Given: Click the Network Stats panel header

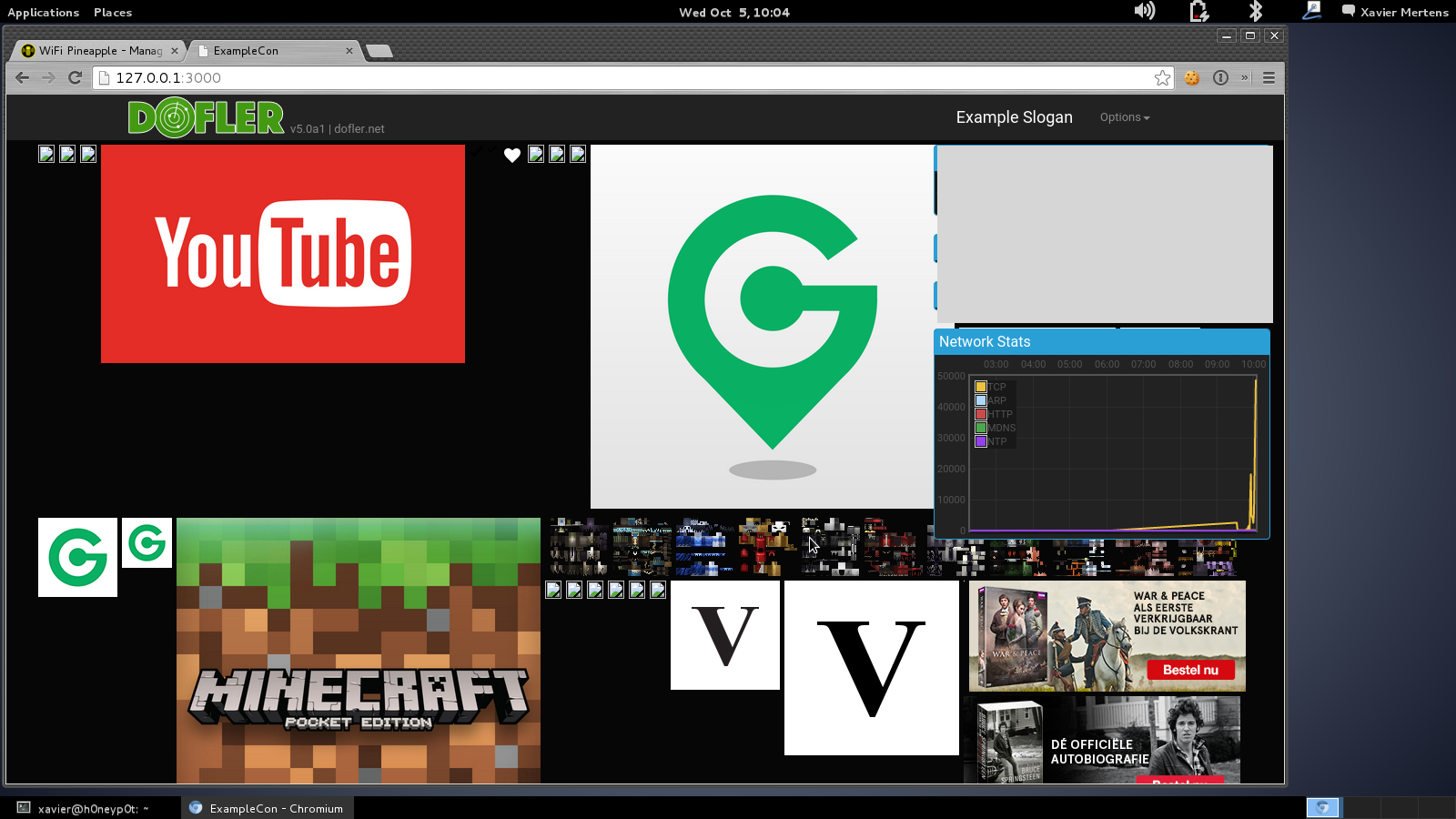Looking at the screenshot, I should coord(1102,342).
